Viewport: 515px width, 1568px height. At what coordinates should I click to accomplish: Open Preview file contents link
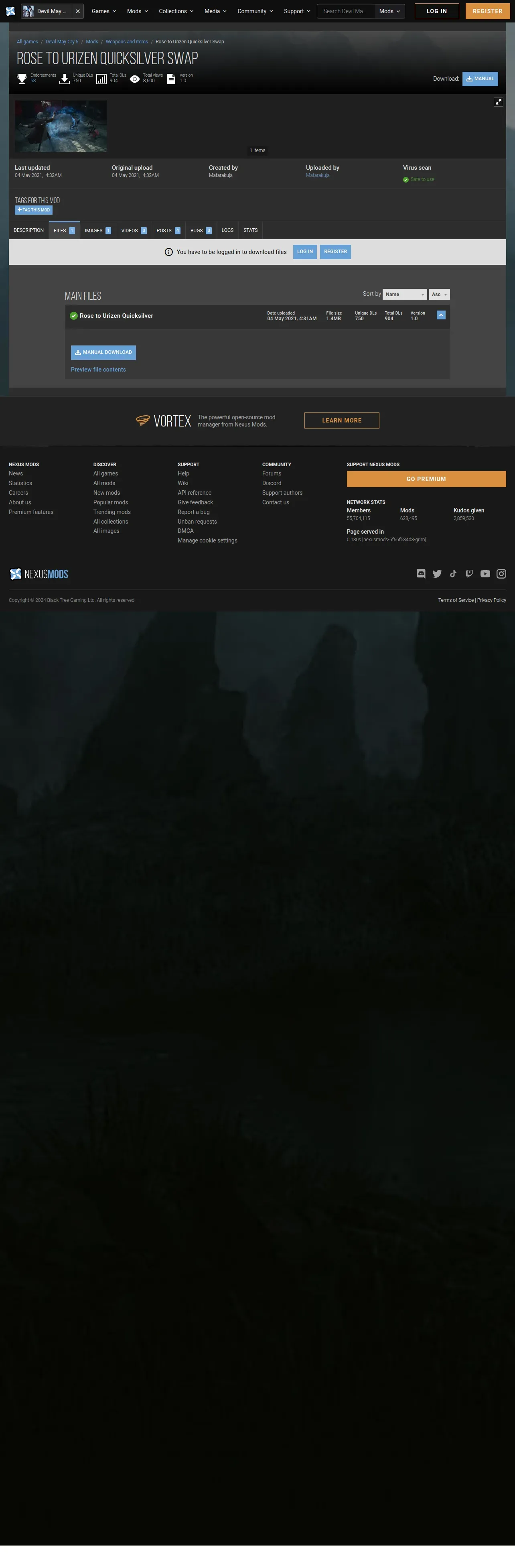[99, 370]
